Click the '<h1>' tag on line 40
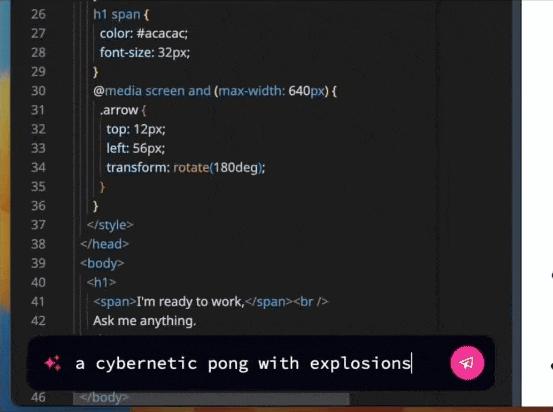This screenshot has width=553, height=412. [101, 283]
